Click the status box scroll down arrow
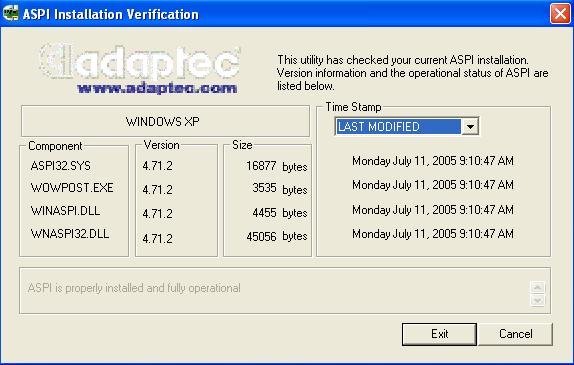Viewport: 574px width, 365px height. [x=537, y=301]
